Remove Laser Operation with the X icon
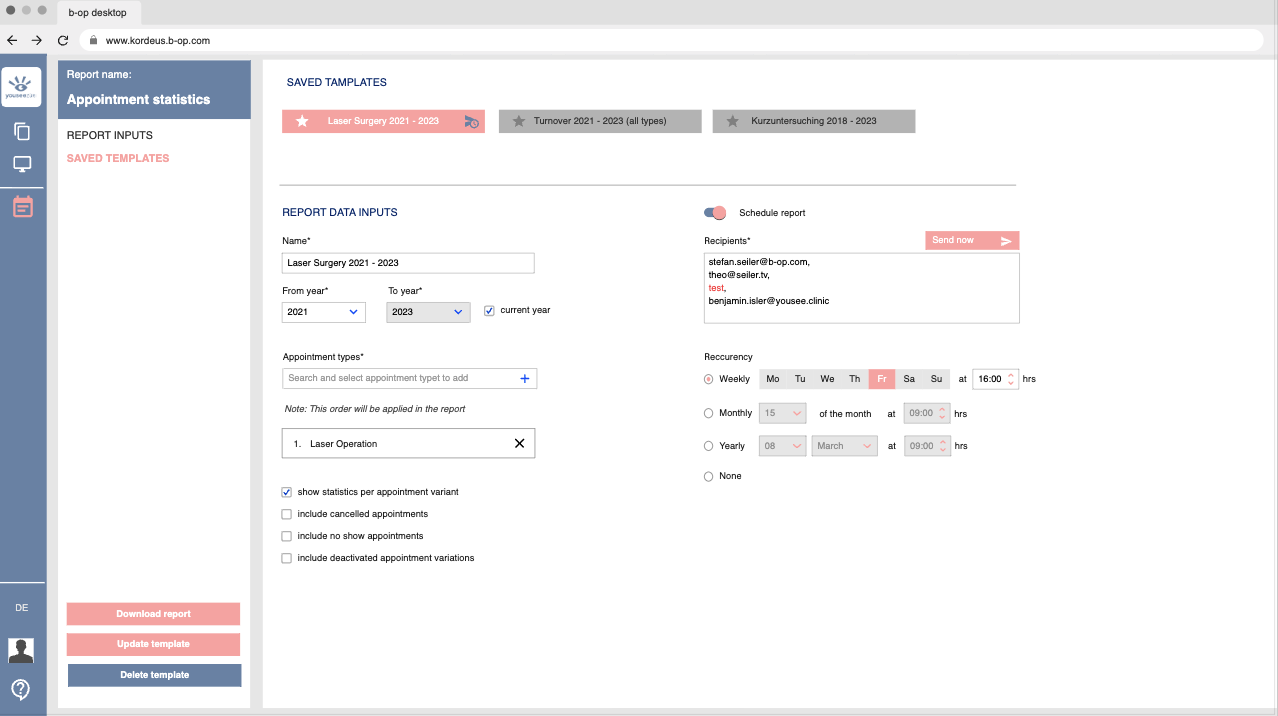 coord(519,443)
